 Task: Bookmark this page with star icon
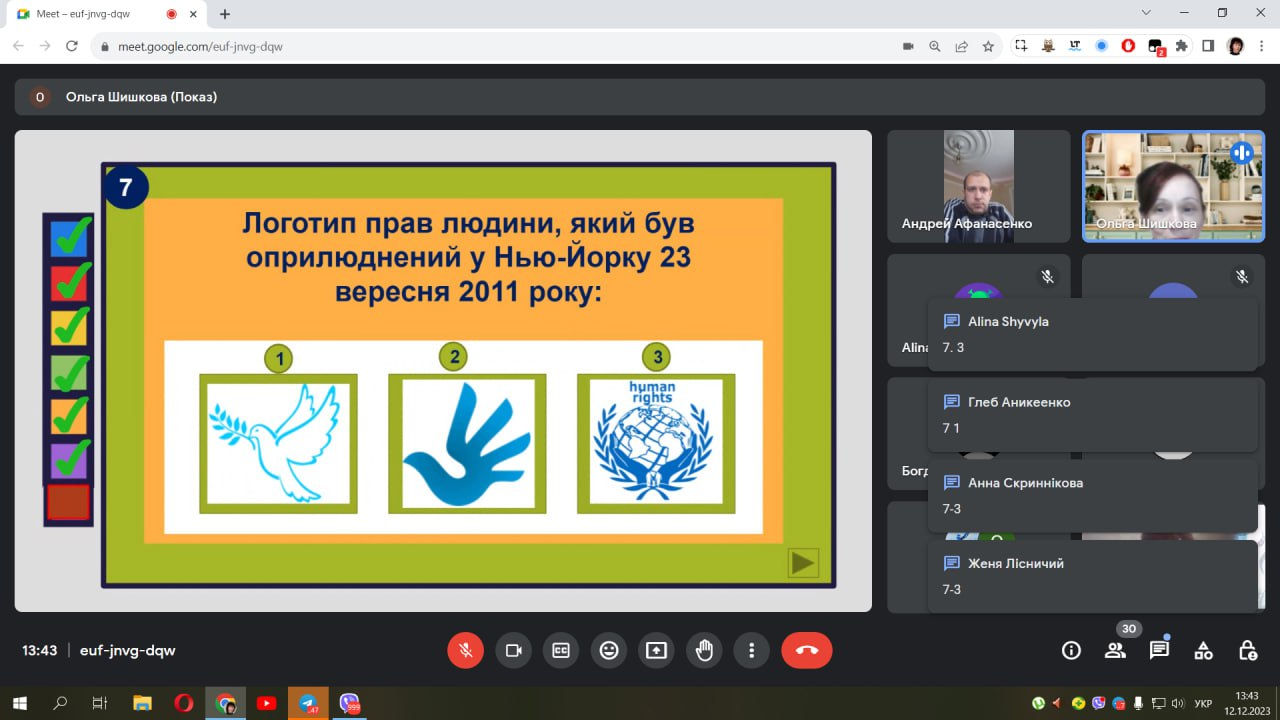pyautogui.click(x=988, y=46)
